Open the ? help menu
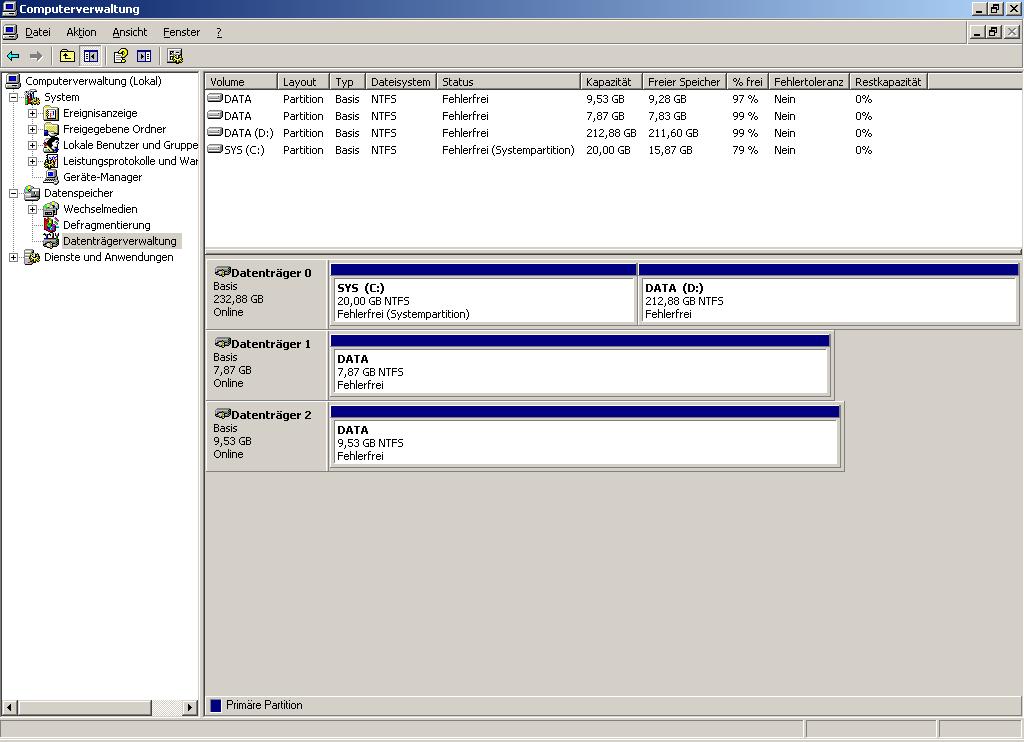Viewport: 1024px width, 742px height. coord(219,32)
